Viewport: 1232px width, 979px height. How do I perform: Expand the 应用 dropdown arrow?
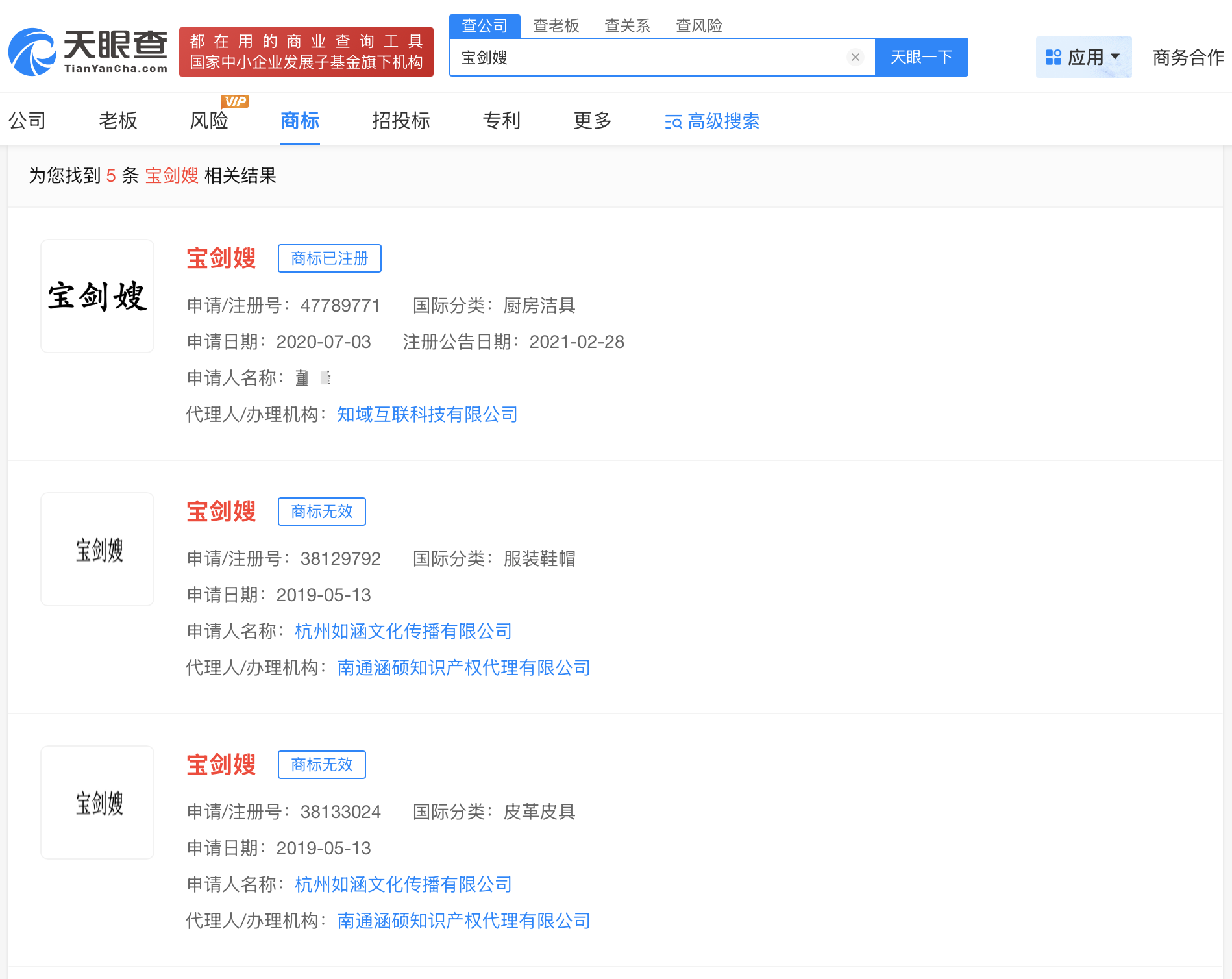(x=1116, y=56)
